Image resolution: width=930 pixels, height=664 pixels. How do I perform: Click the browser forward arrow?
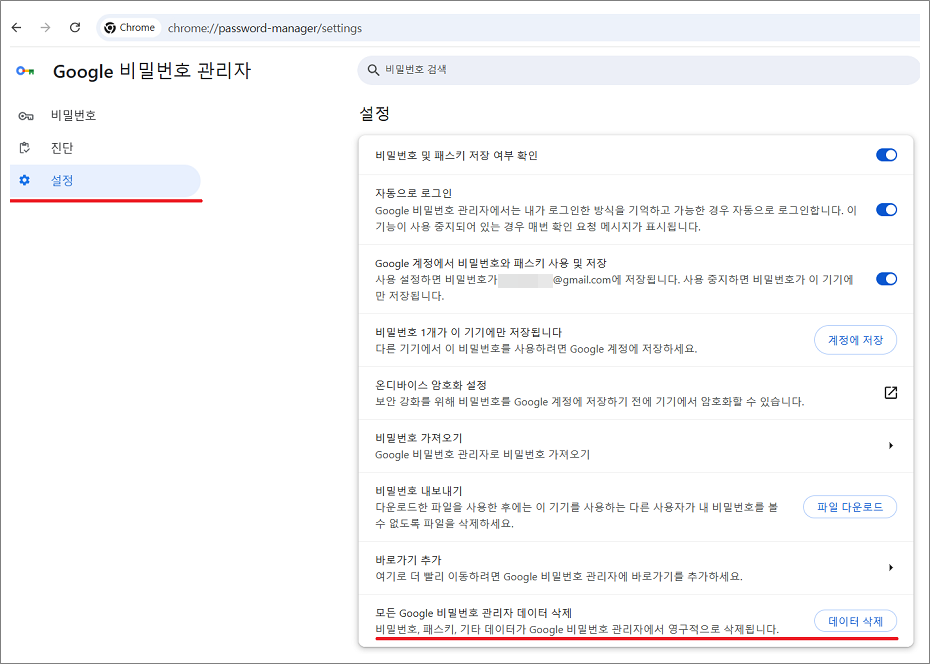coord(45,27)
